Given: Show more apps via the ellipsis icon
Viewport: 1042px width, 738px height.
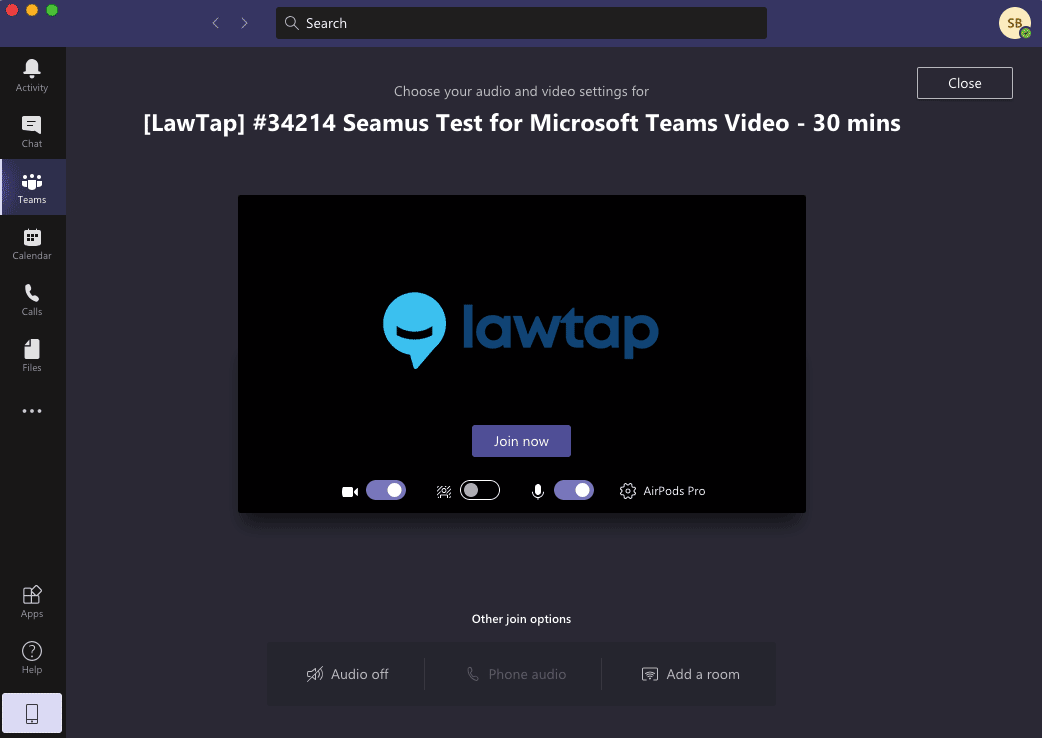Looking at the screenshot, I should tap(32, 411).
